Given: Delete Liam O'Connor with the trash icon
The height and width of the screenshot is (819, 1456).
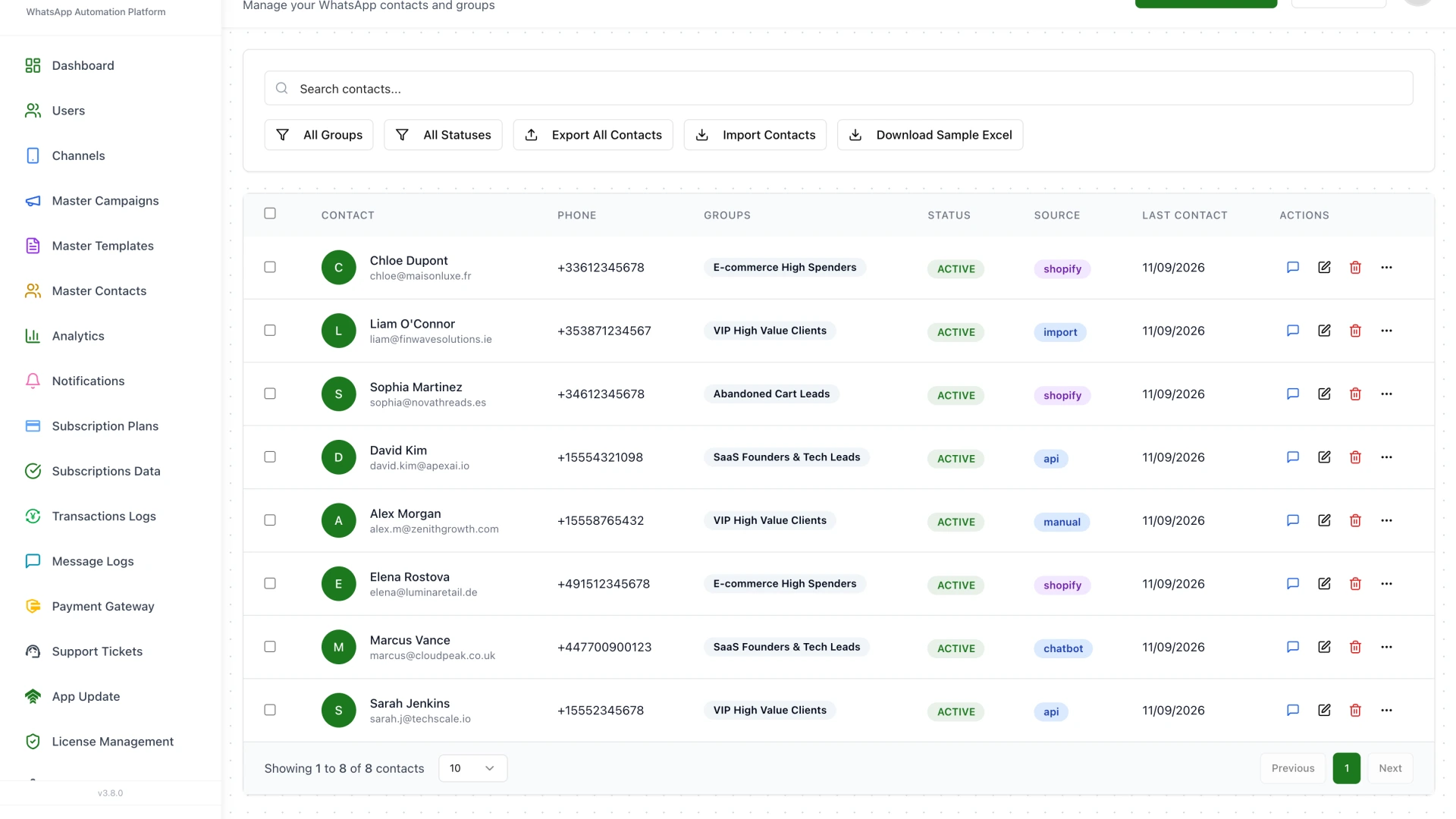Looking at the screenshot, I should tap(1355, 331).
